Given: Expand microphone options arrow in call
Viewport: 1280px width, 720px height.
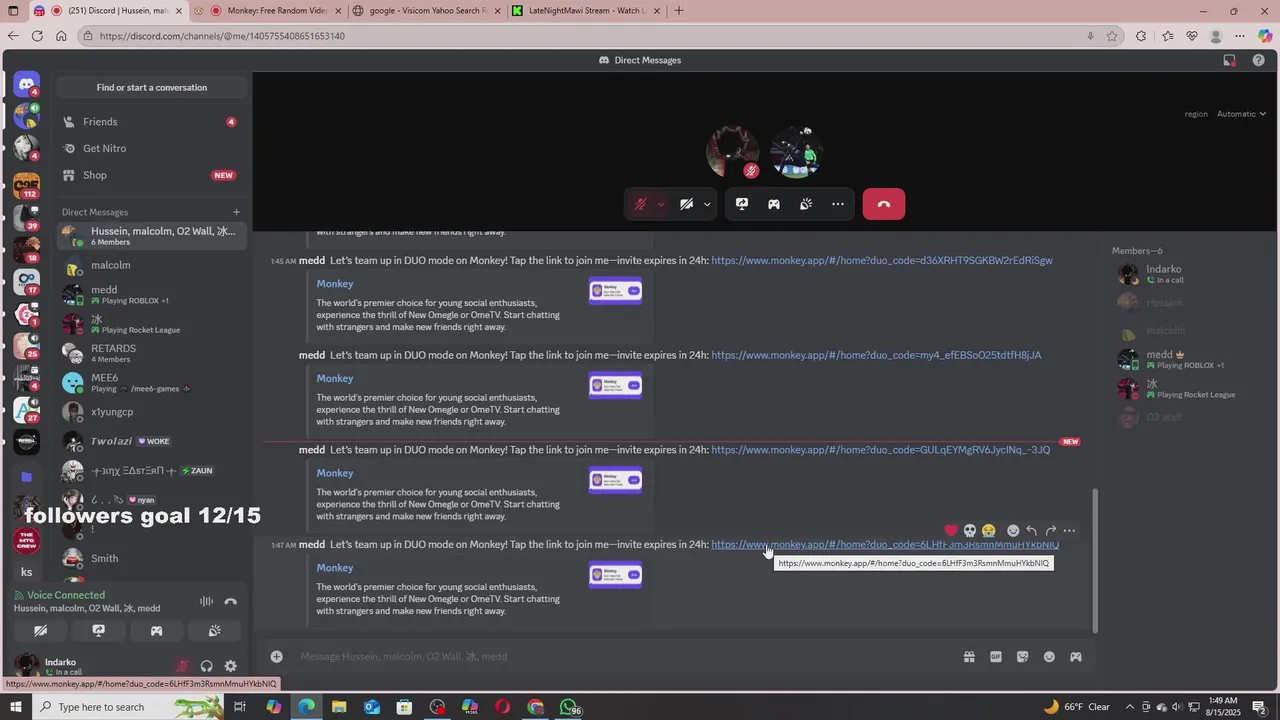Looking at the screenshot, I should point(661,204).
